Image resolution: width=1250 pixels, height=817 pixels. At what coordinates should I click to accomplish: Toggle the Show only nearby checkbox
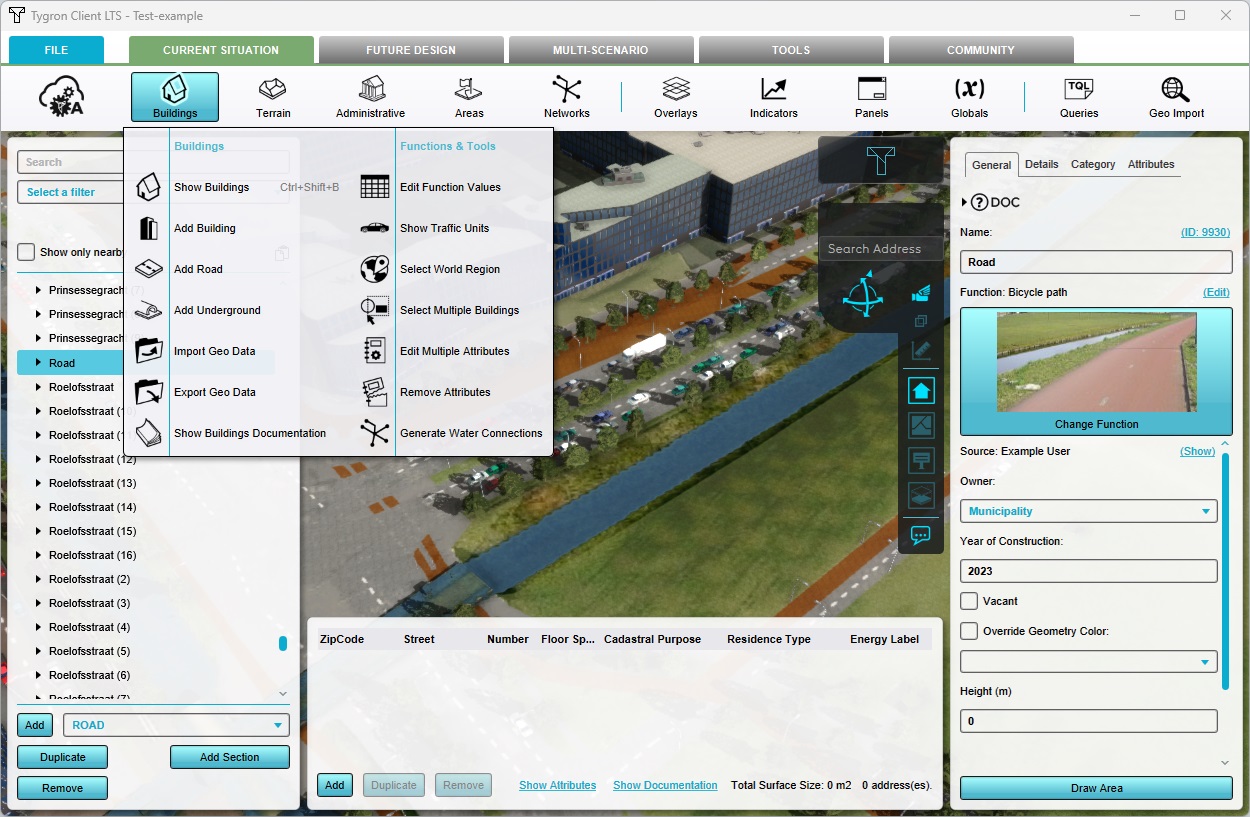coord(27,252)
